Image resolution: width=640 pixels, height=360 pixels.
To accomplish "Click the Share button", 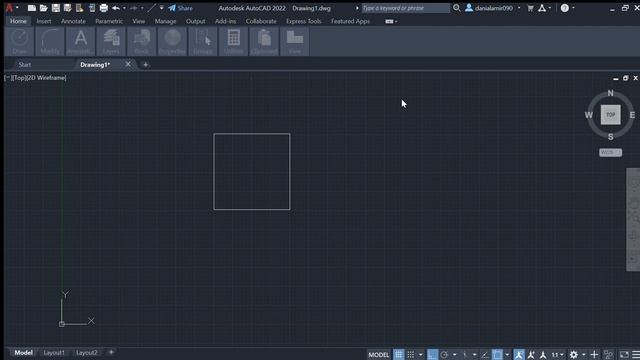I will click(x=180, y=8).
